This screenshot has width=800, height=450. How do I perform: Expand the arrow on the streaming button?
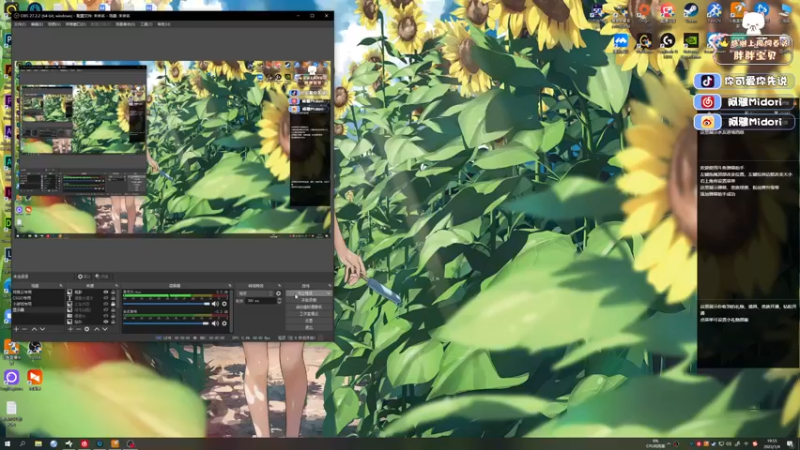pyautogui.click(x=328, y=293)
